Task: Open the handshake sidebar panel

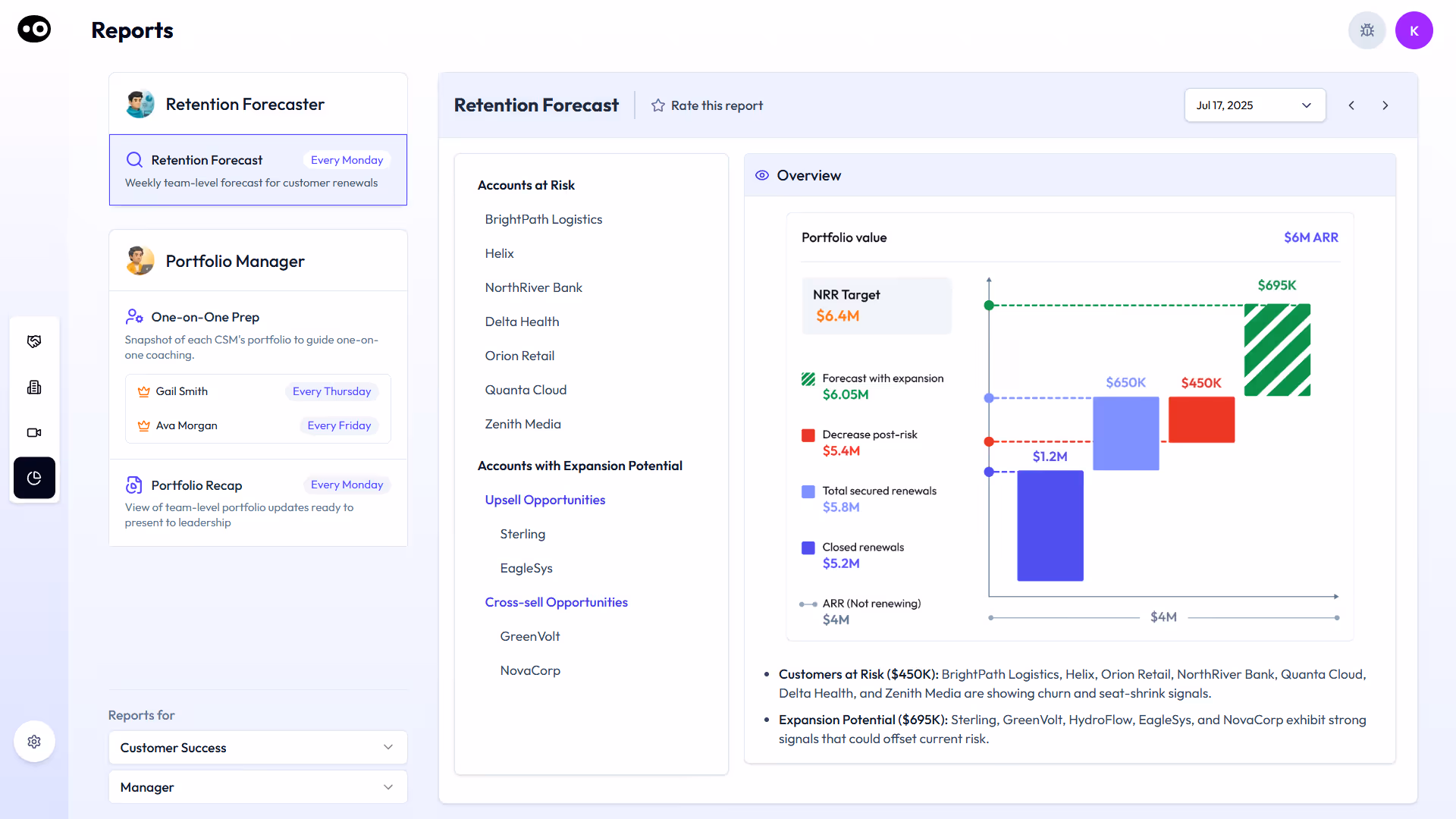Action: click(x=34, y=341)
